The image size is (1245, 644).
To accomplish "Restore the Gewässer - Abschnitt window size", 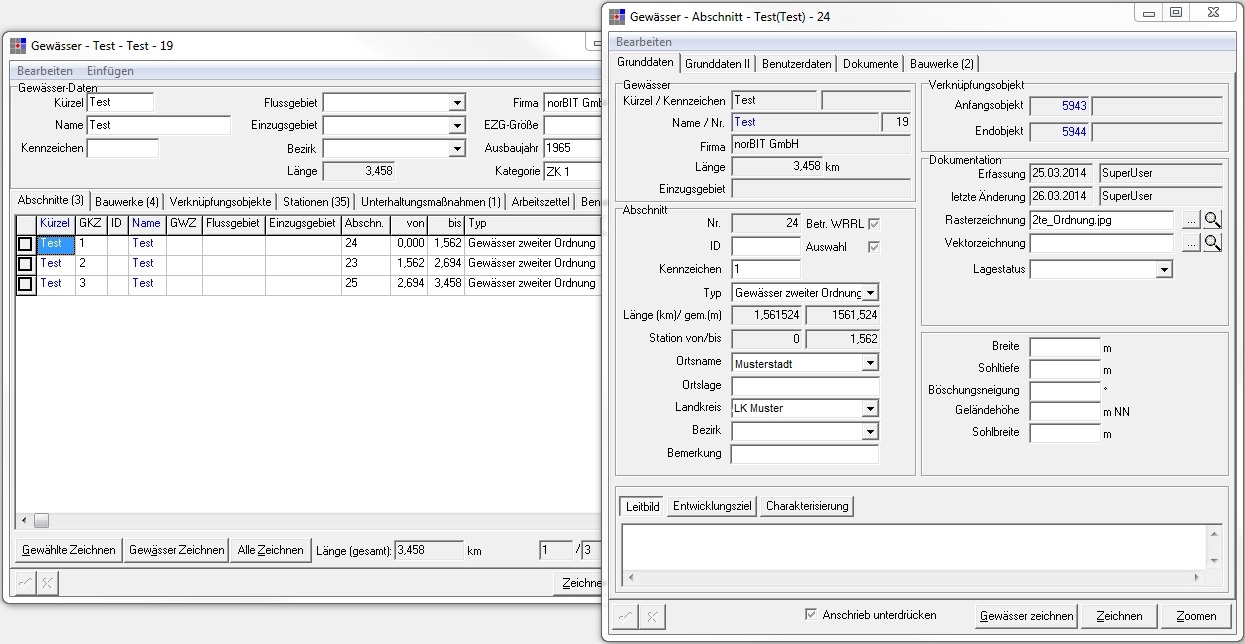I will 1176,12.
